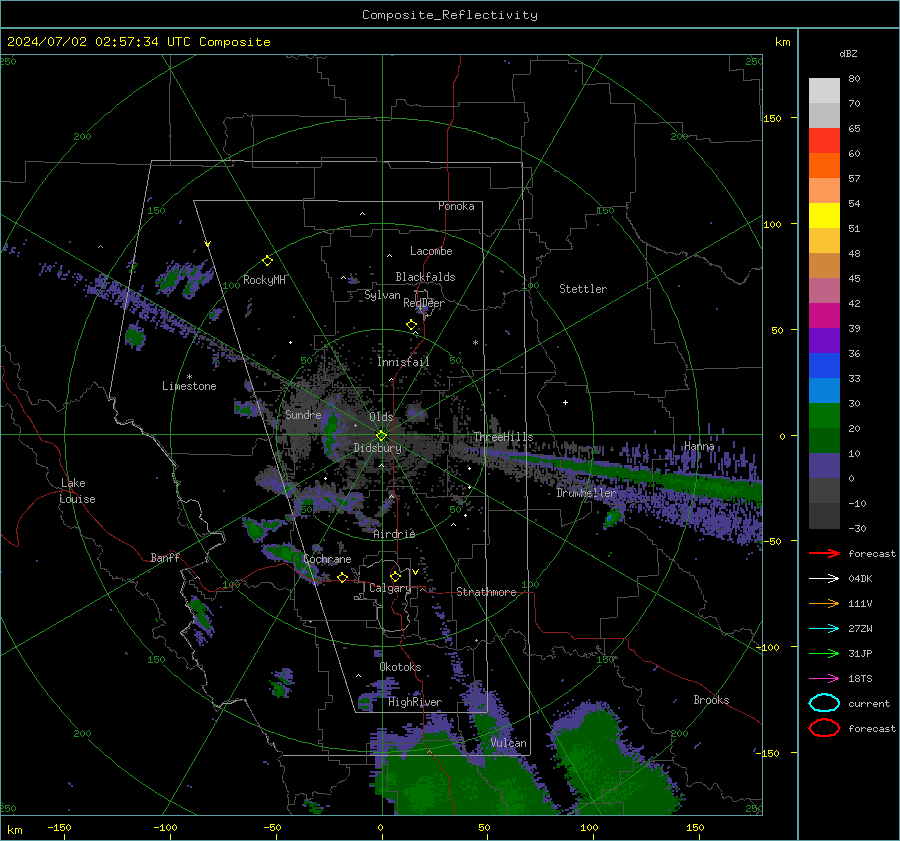The height and width of the screenshot is (841, 900).
Task: Click the yellow diamond marker near RockyMH
Action: 267,261
